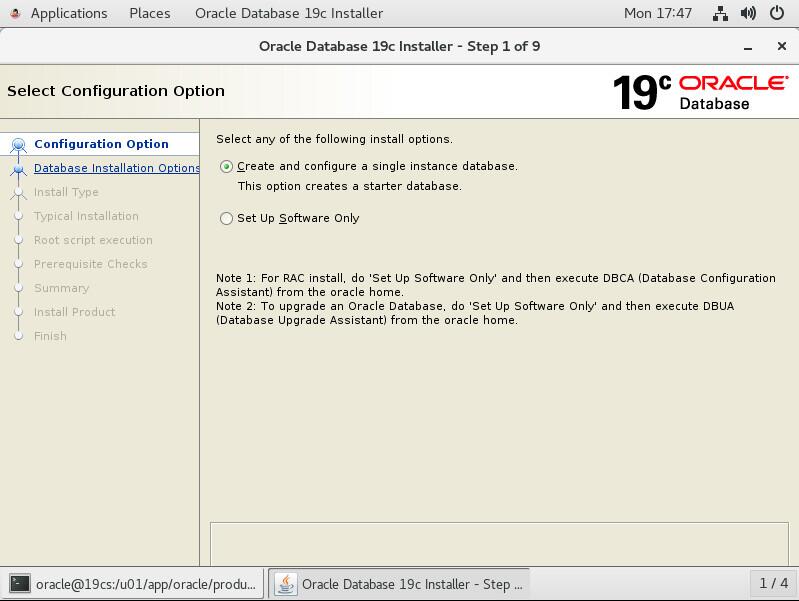Image resolution: width=799 pixels, height=601 pixels.
Task: Open the Mon 17:47 clock calendar
Action: [x=657, y=14]
